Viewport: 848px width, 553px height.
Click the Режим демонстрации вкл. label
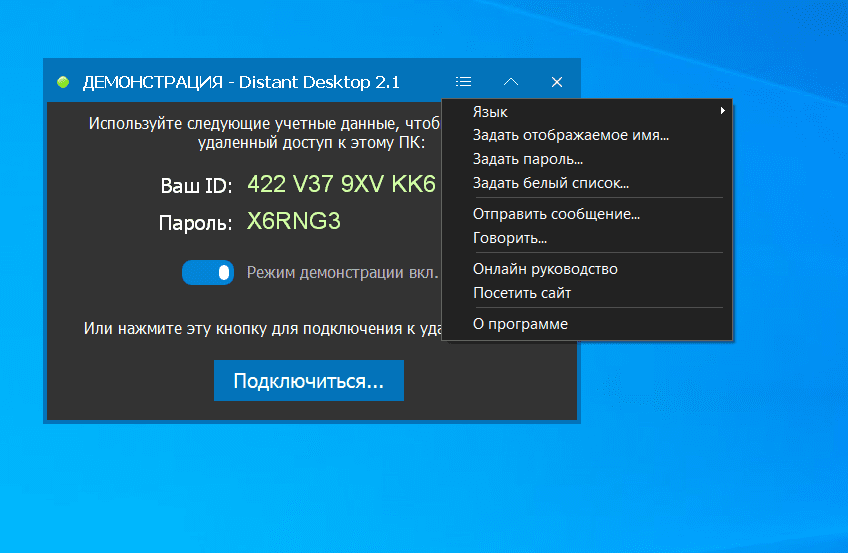[342, 272]
